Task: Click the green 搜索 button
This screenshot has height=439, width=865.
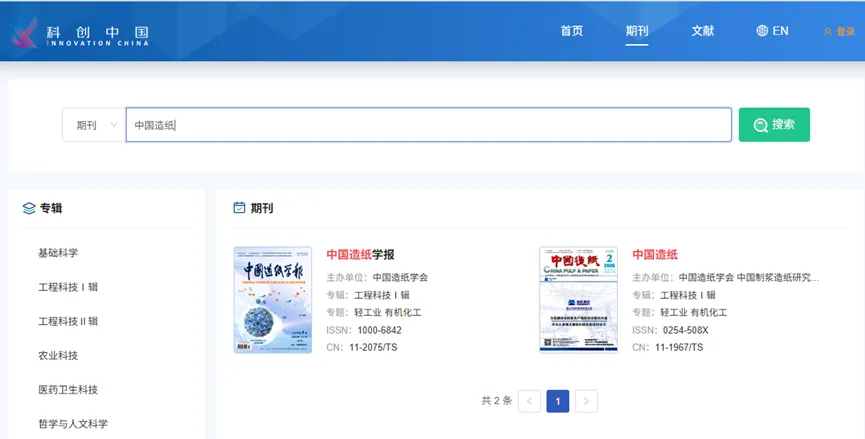Action: click(x=775, y=125)
